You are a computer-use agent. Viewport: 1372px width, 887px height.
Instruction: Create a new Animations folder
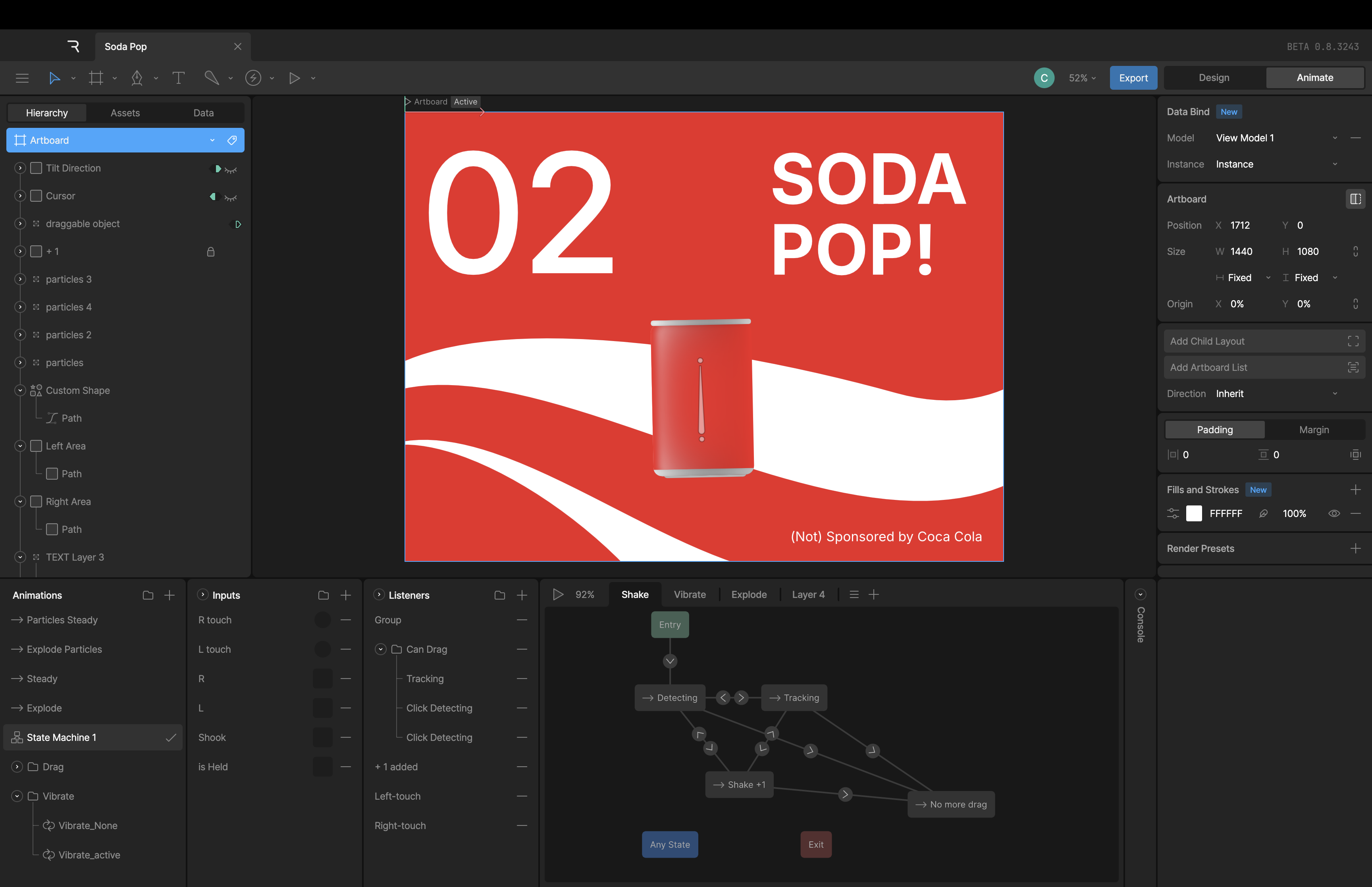148,595
